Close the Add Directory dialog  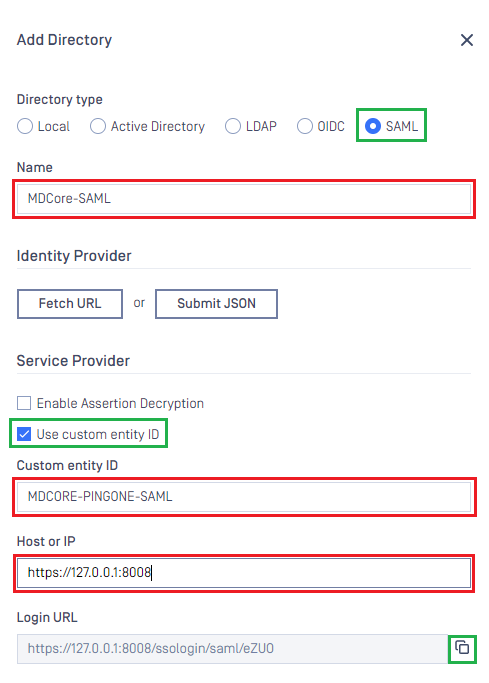[x=467, y=40]
